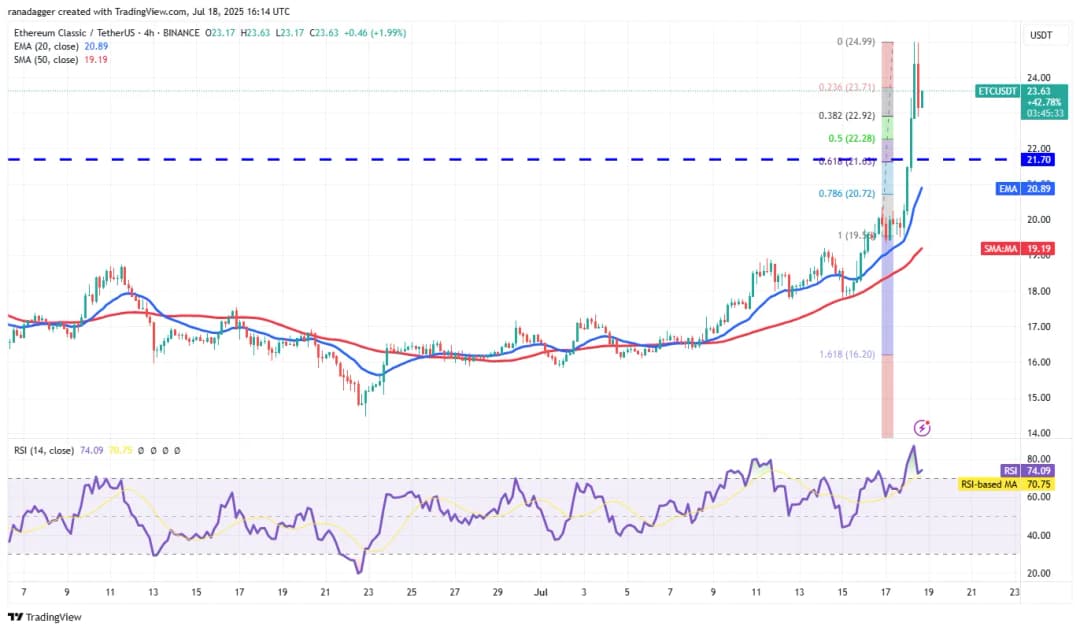Select the 0.382 (22.92) Fibonacci level label
Image resolution: width=1080 pixels, height=631 pixels.
click(845, 115)
